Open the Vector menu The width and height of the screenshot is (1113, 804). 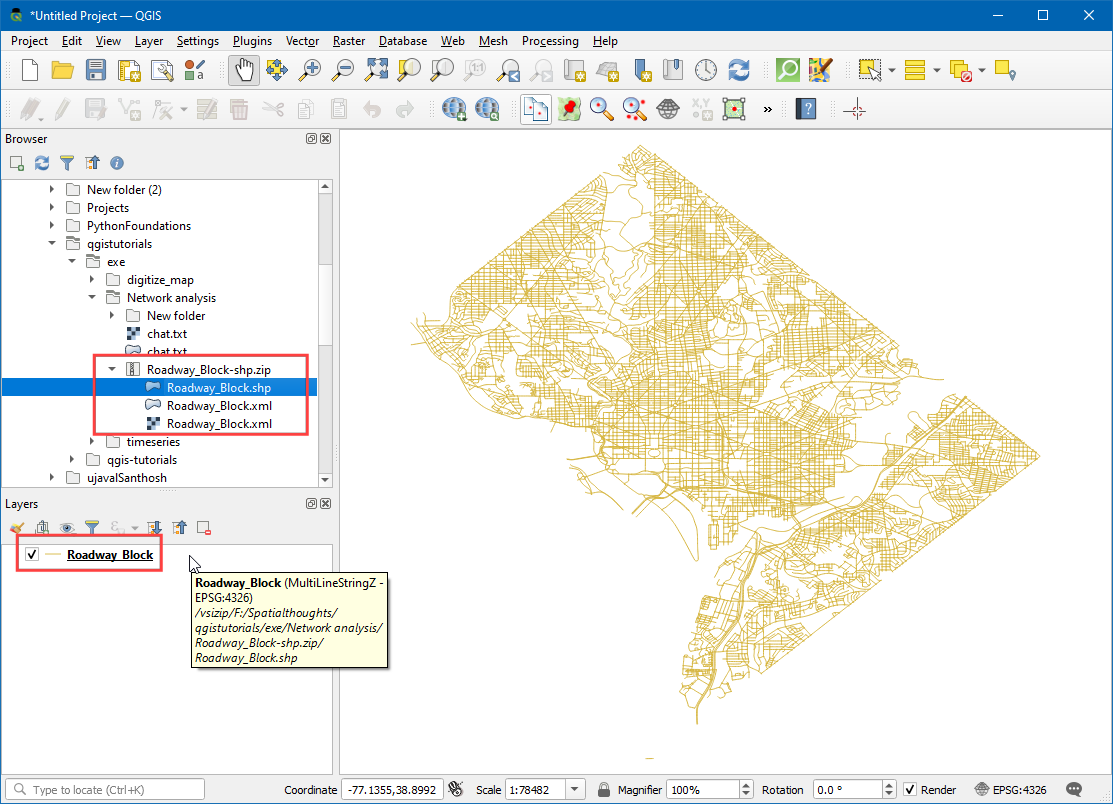coord(302,41)
